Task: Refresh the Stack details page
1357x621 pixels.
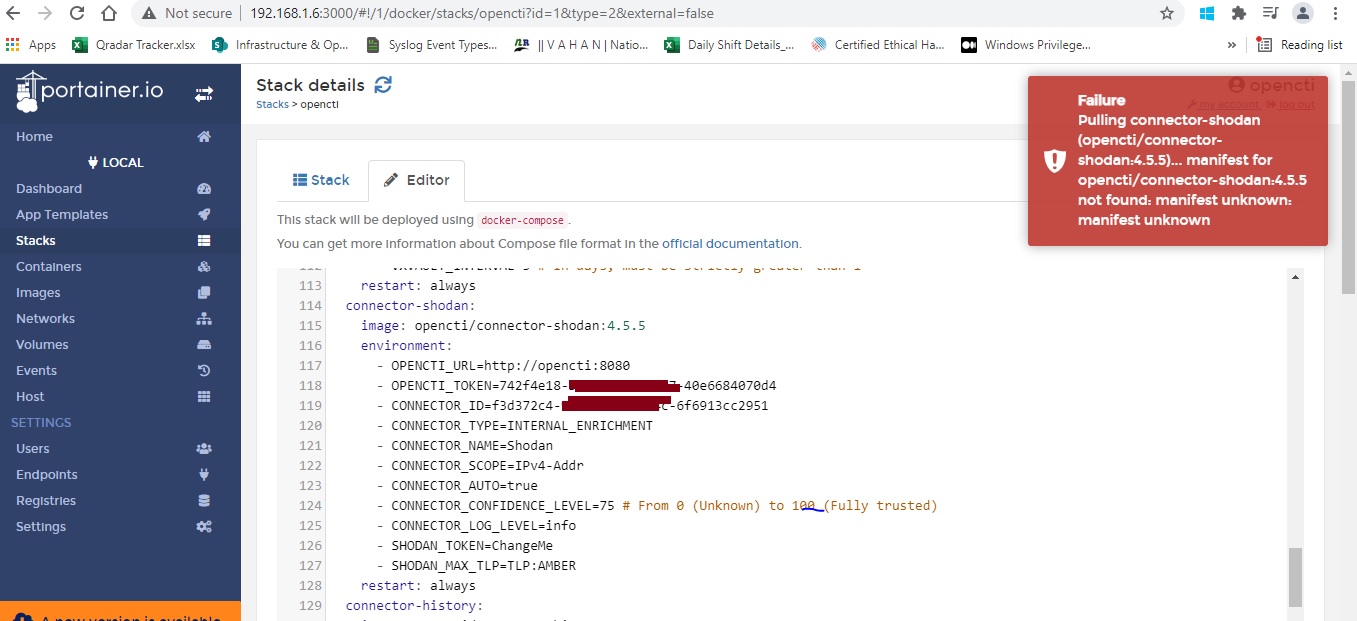Action: pos(383,85)
